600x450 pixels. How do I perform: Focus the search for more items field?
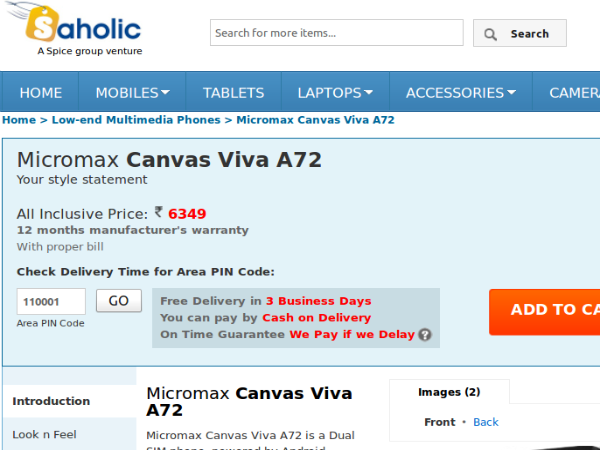pos(336,33)
